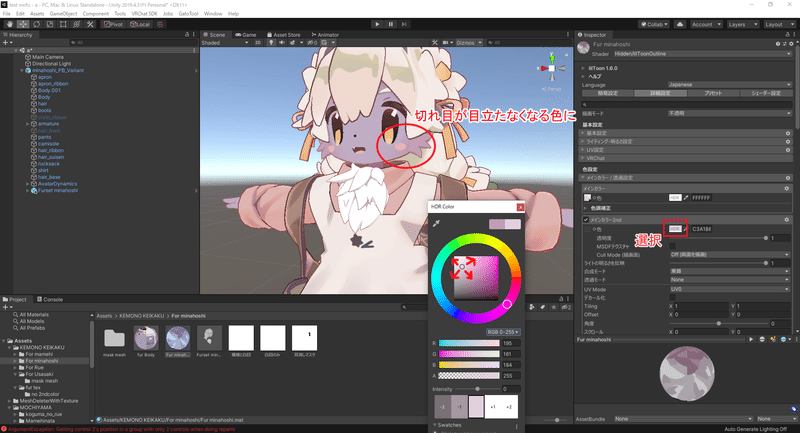Toggle Local handle rotation
Screen dimensions: 800x433
[140, 24]
